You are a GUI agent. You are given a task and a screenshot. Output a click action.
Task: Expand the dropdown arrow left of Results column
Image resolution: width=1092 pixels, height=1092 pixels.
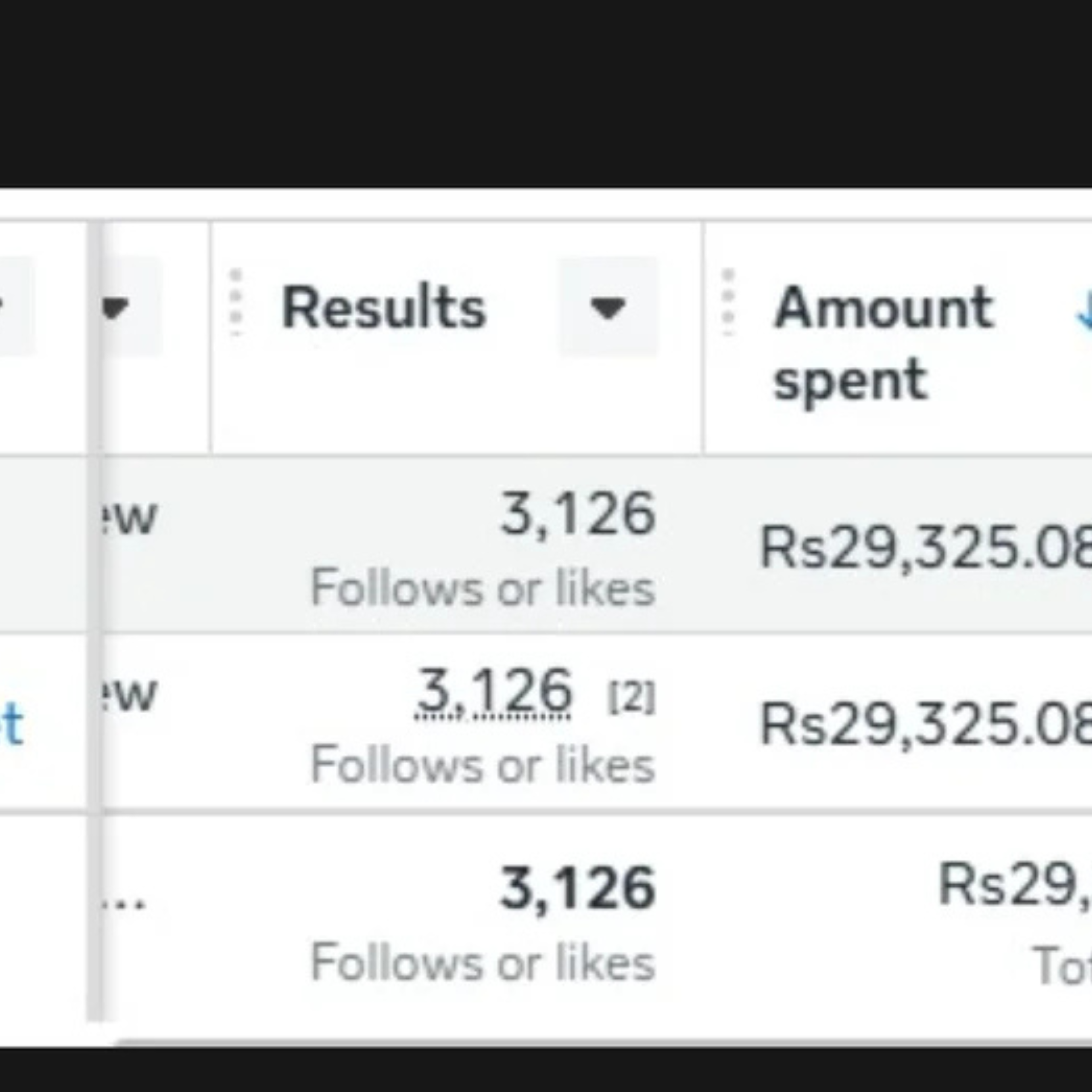click(116, 306)
